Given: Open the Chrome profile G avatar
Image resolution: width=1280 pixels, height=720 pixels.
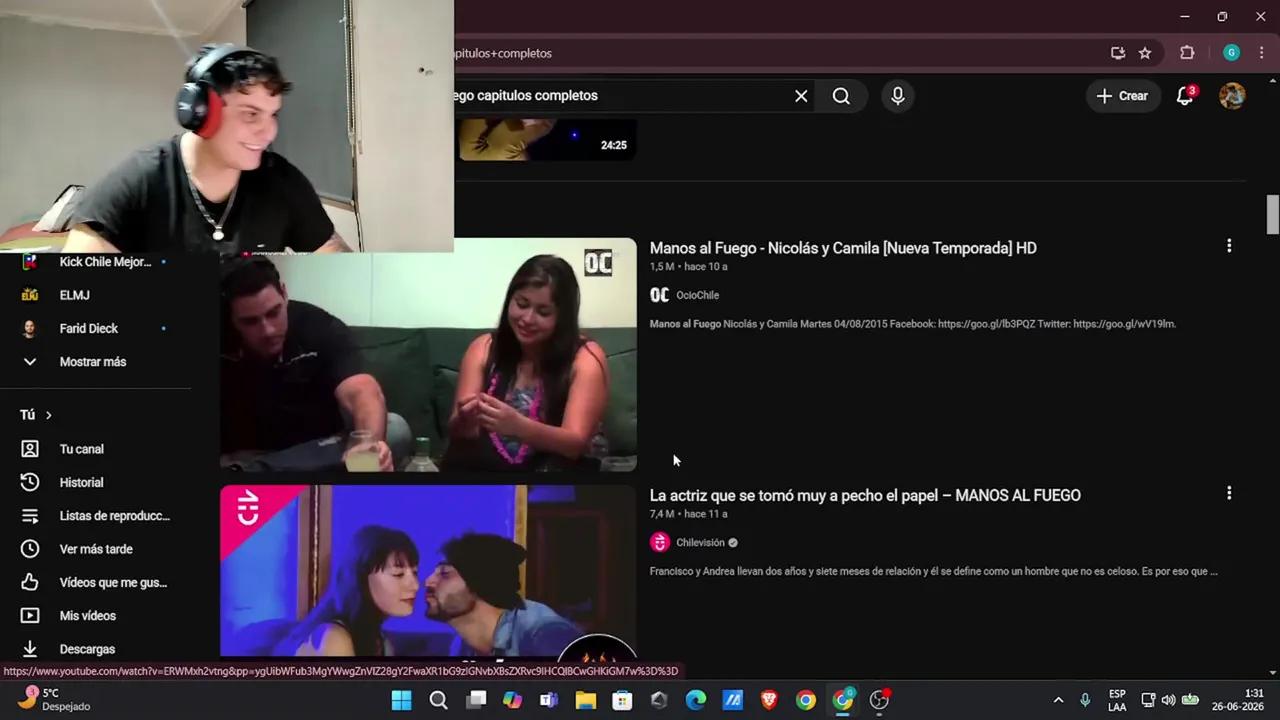Looking at the screenshot, I should pos(1231,53).
